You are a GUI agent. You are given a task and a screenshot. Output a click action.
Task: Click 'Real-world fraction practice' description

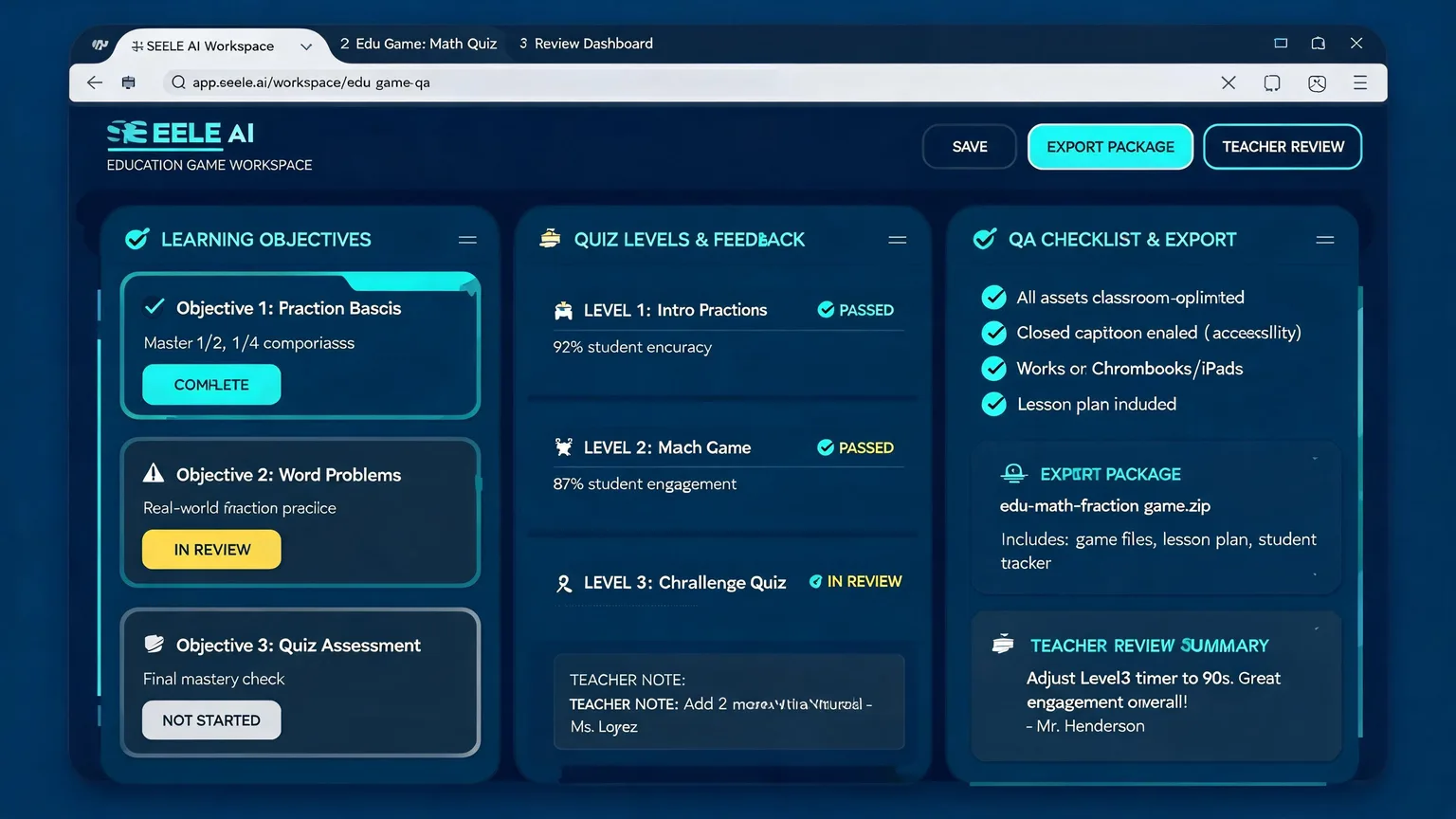pyautogui.click(x=240, y=508)
